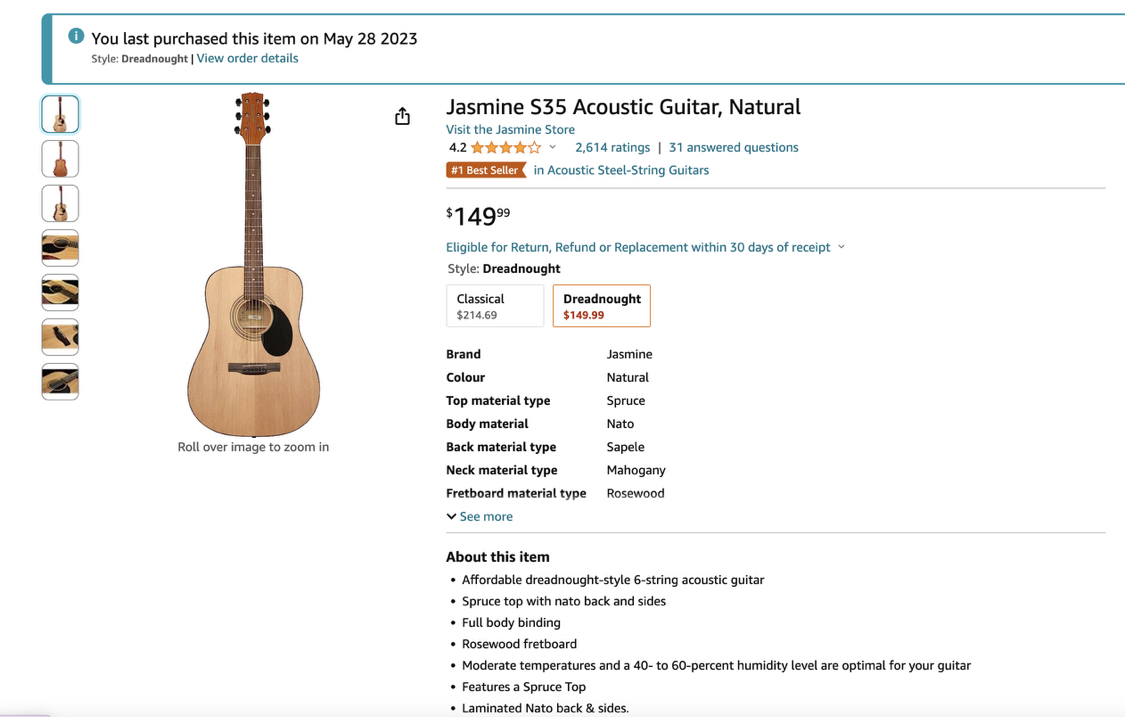Click the info icon in purchase banner
This screenshot has width=1125, height=717.
[76, 36]
